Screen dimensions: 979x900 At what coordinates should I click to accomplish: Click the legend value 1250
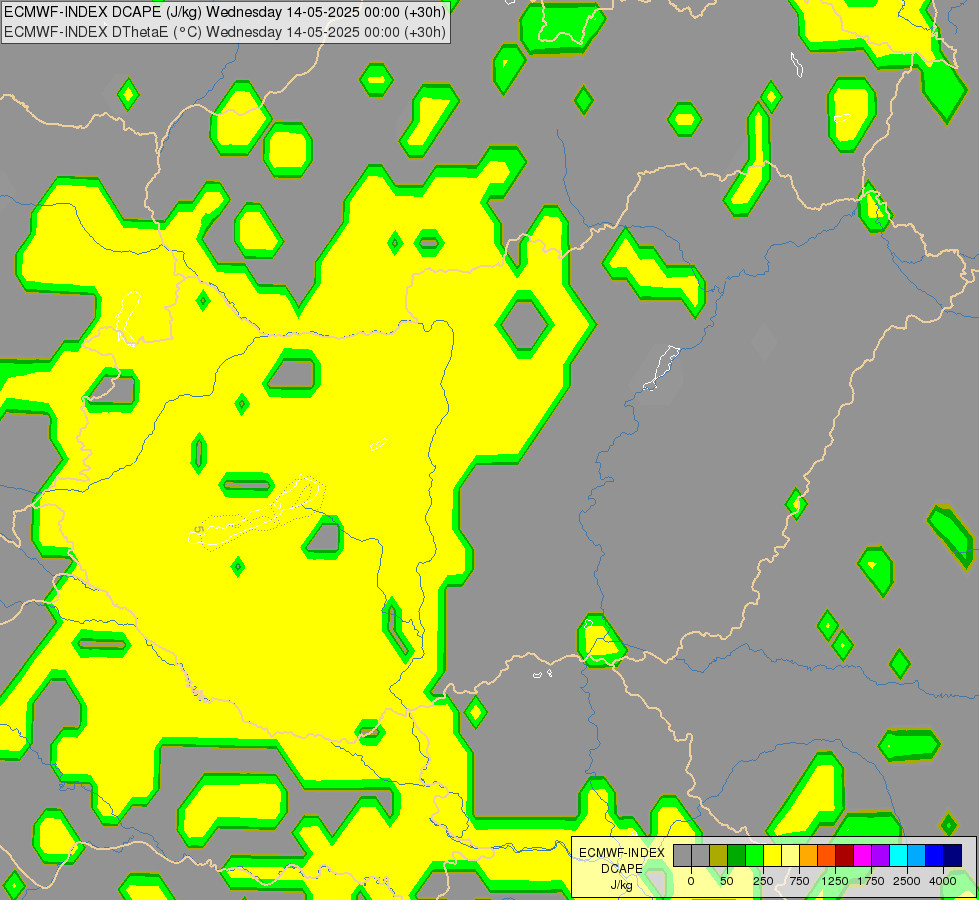tap(835, 881)
